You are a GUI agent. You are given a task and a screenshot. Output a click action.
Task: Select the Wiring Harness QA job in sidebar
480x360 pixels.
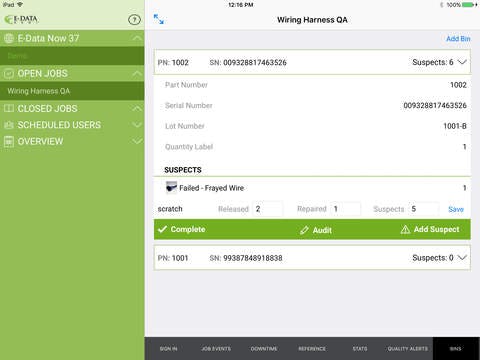coord(72,91)
